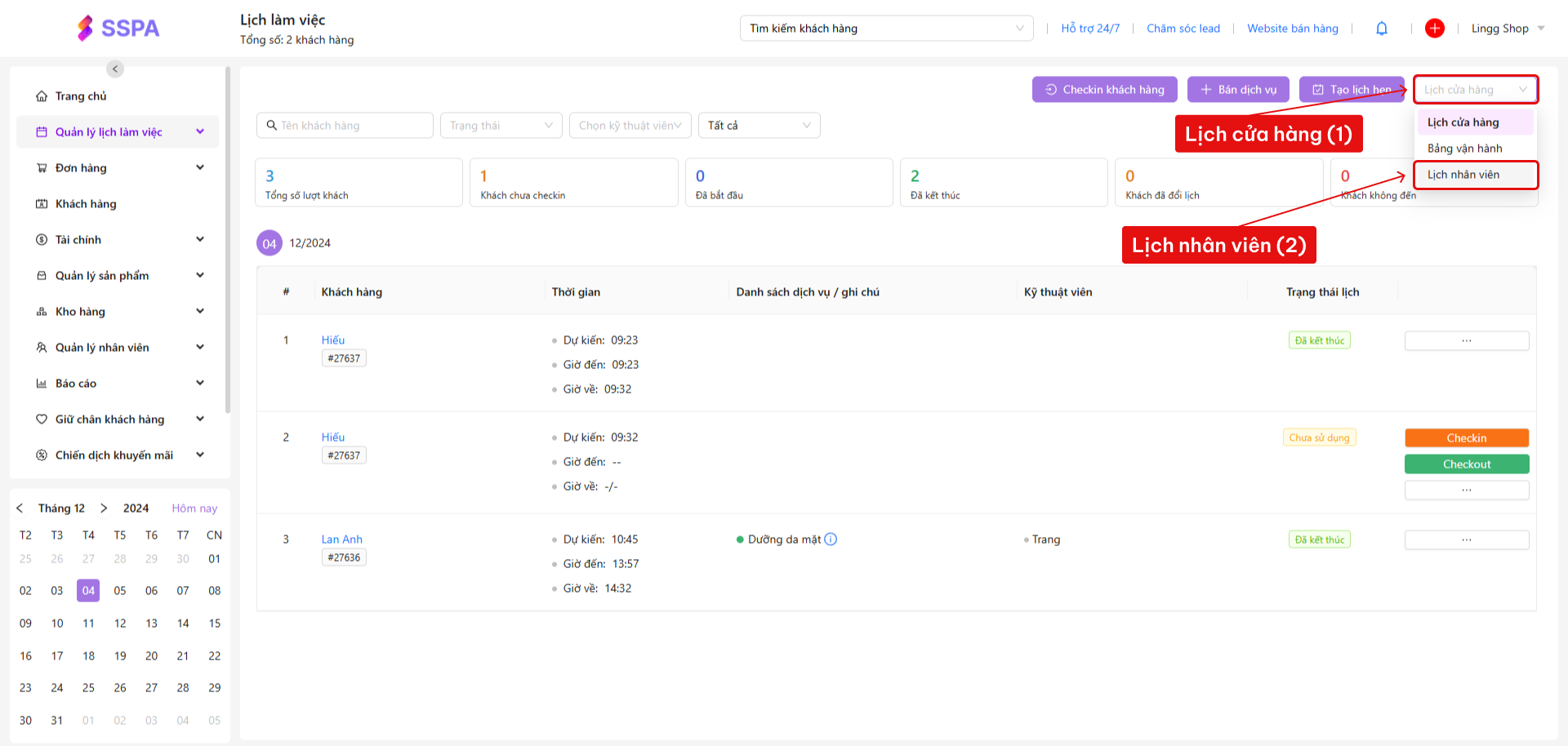The width and height of the screenshot is (1568, 746).
Task: Click the sidebar vertical scrollbar
Action: (x=227, y=241)
